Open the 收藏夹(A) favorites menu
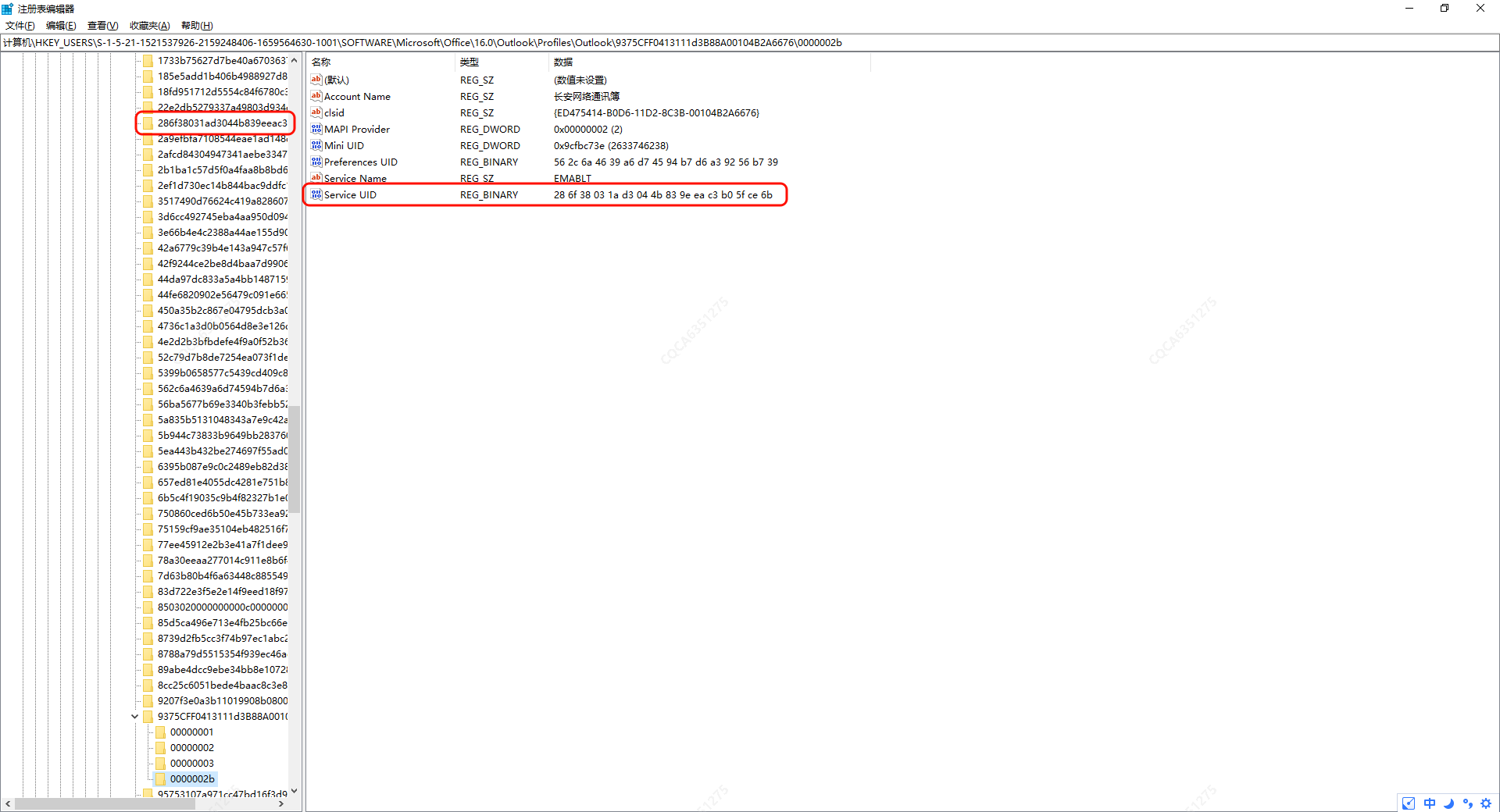Screen dimensions: 1500x812 (x=149, y=26)
